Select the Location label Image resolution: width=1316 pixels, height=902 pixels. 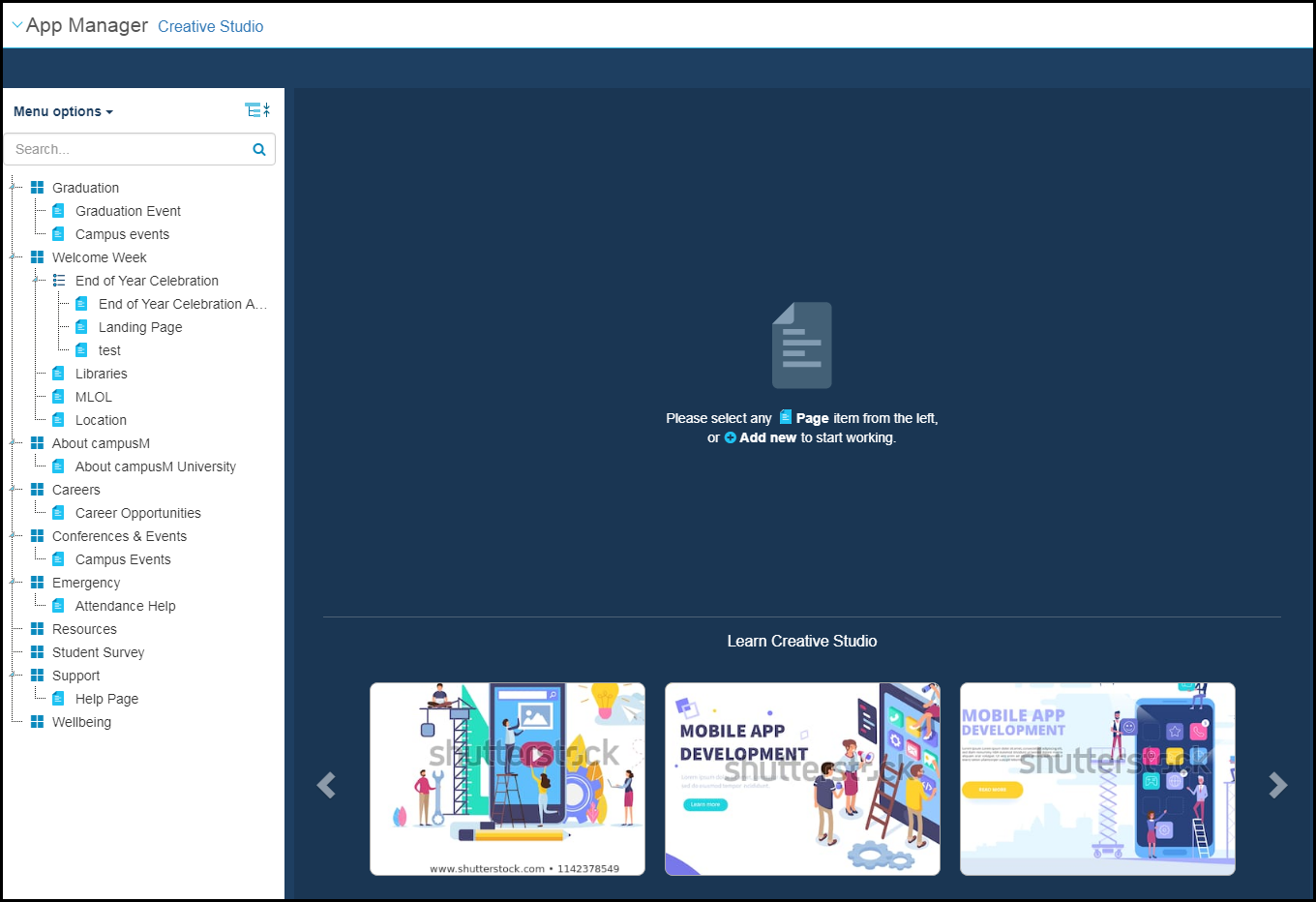101,420
